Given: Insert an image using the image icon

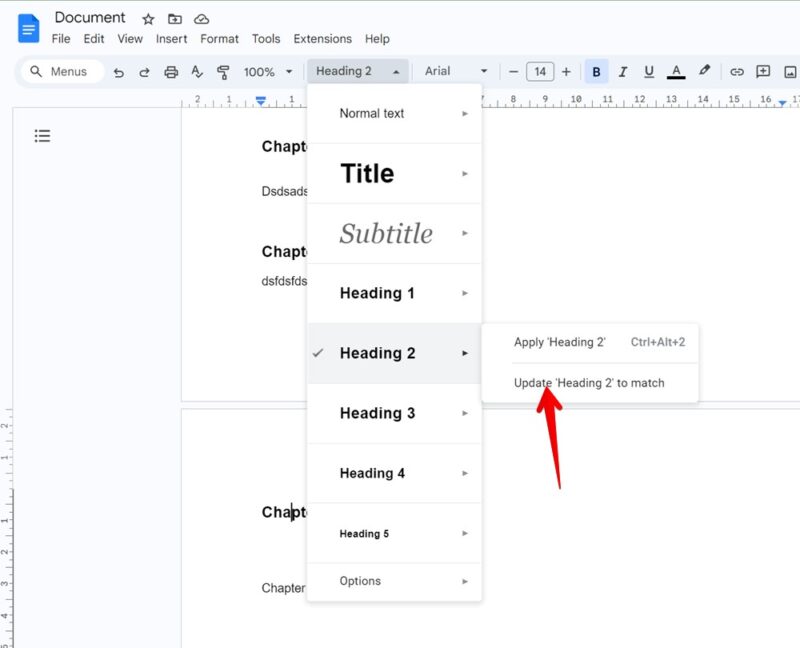Looking at the screenshot, I should tap(790, 71).
